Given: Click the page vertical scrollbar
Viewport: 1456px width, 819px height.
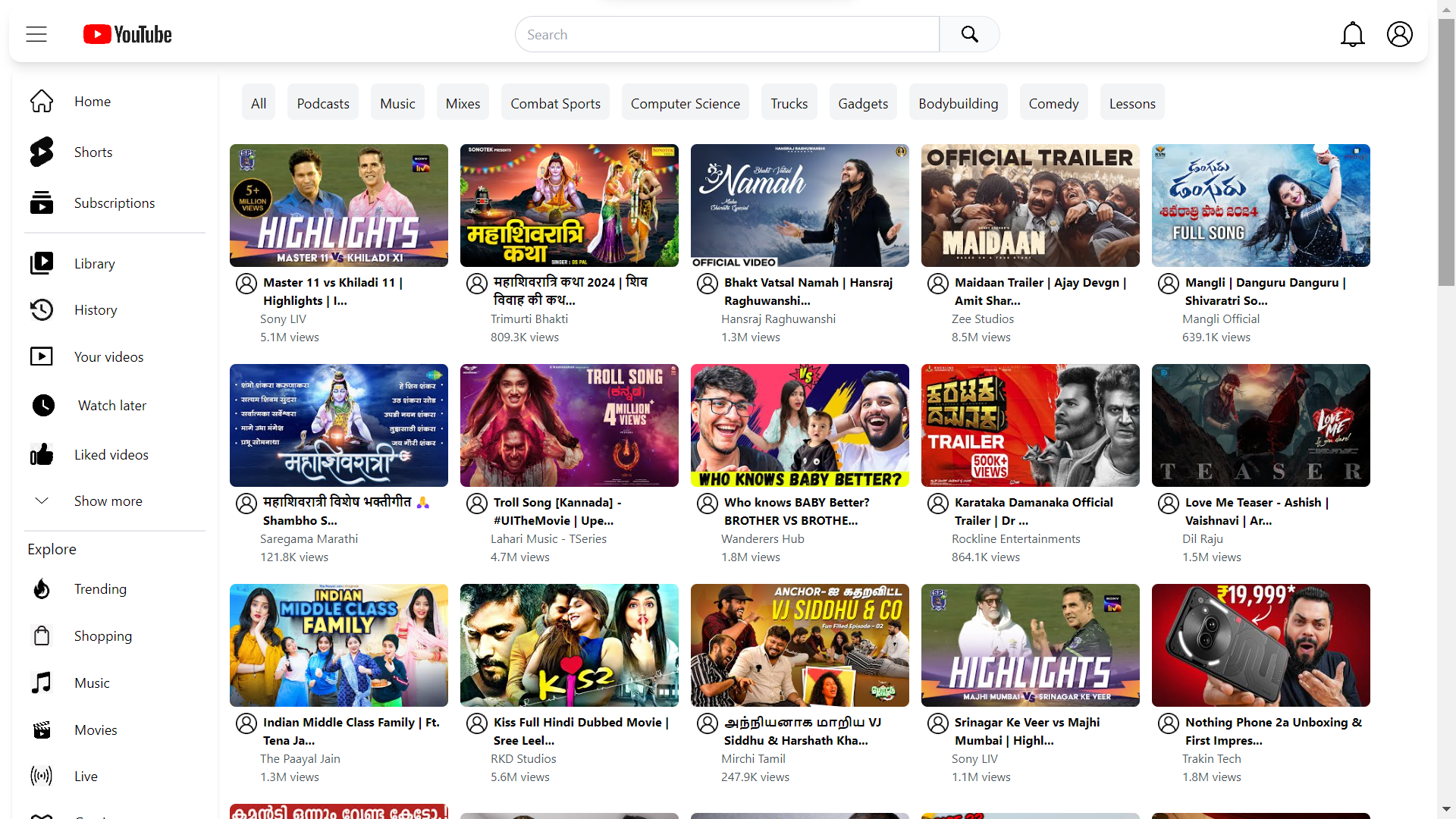Looking at the screenshot, I should tap(1446, 152).
